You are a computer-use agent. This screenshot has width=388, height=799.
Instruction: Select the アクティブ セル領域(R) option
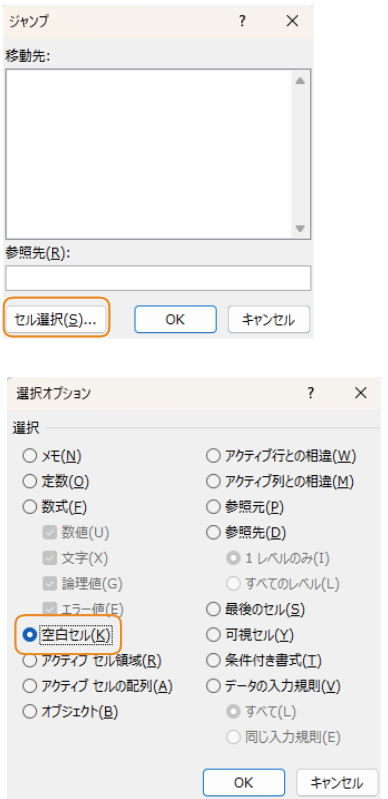pos(92,661)
